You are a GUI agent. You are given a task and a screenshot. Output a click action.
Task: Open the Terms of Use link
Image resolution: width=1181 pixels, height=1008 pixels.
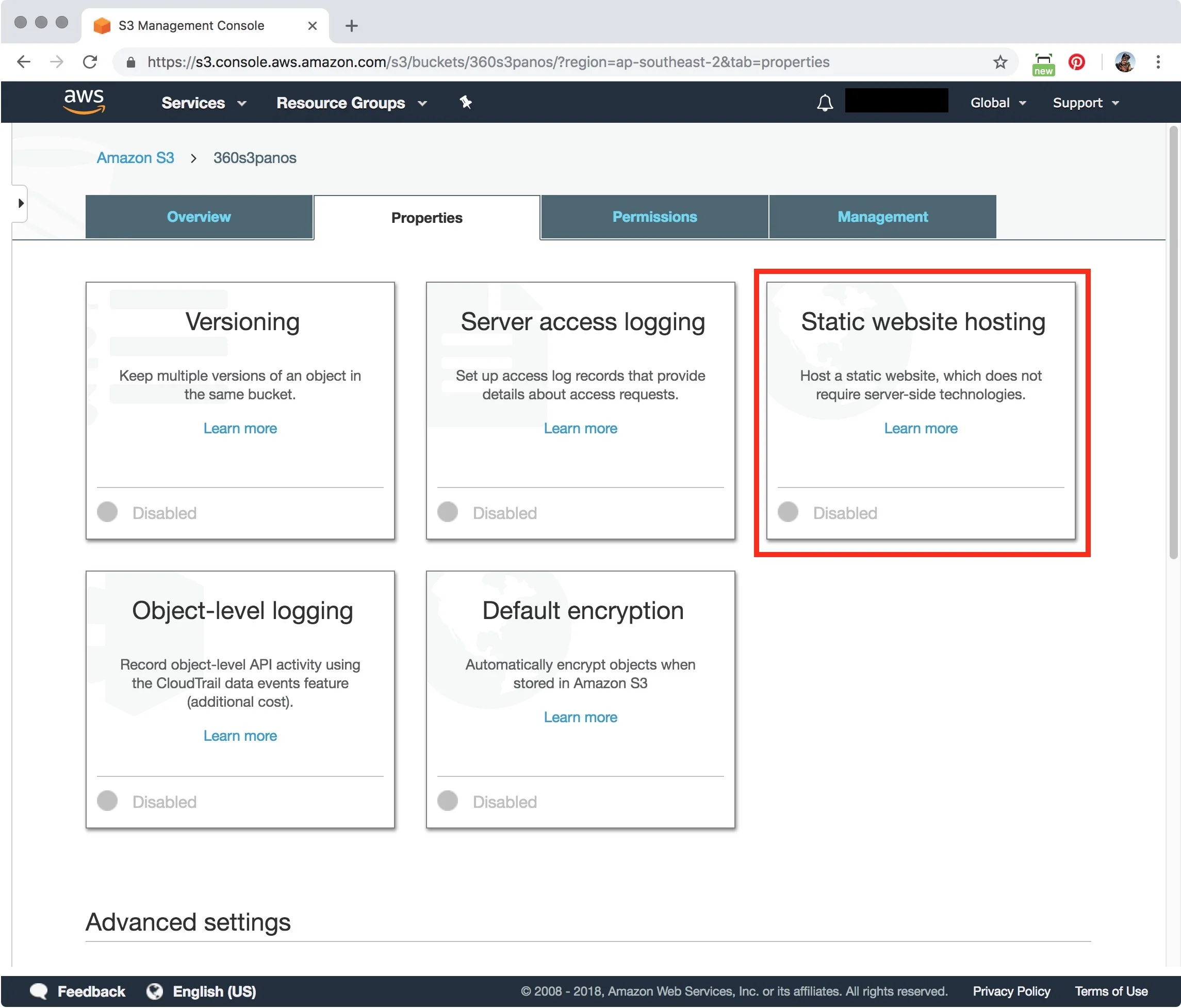tap(1111, 991)
